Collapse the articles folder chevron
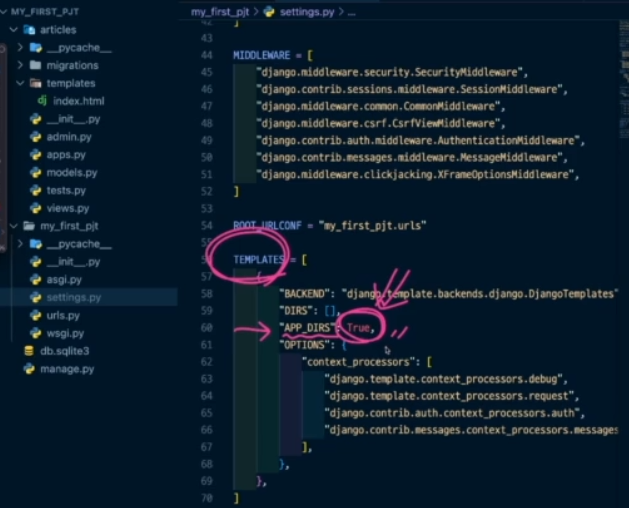The height and width of the screenshot is (508, 629). click(14, 30)
